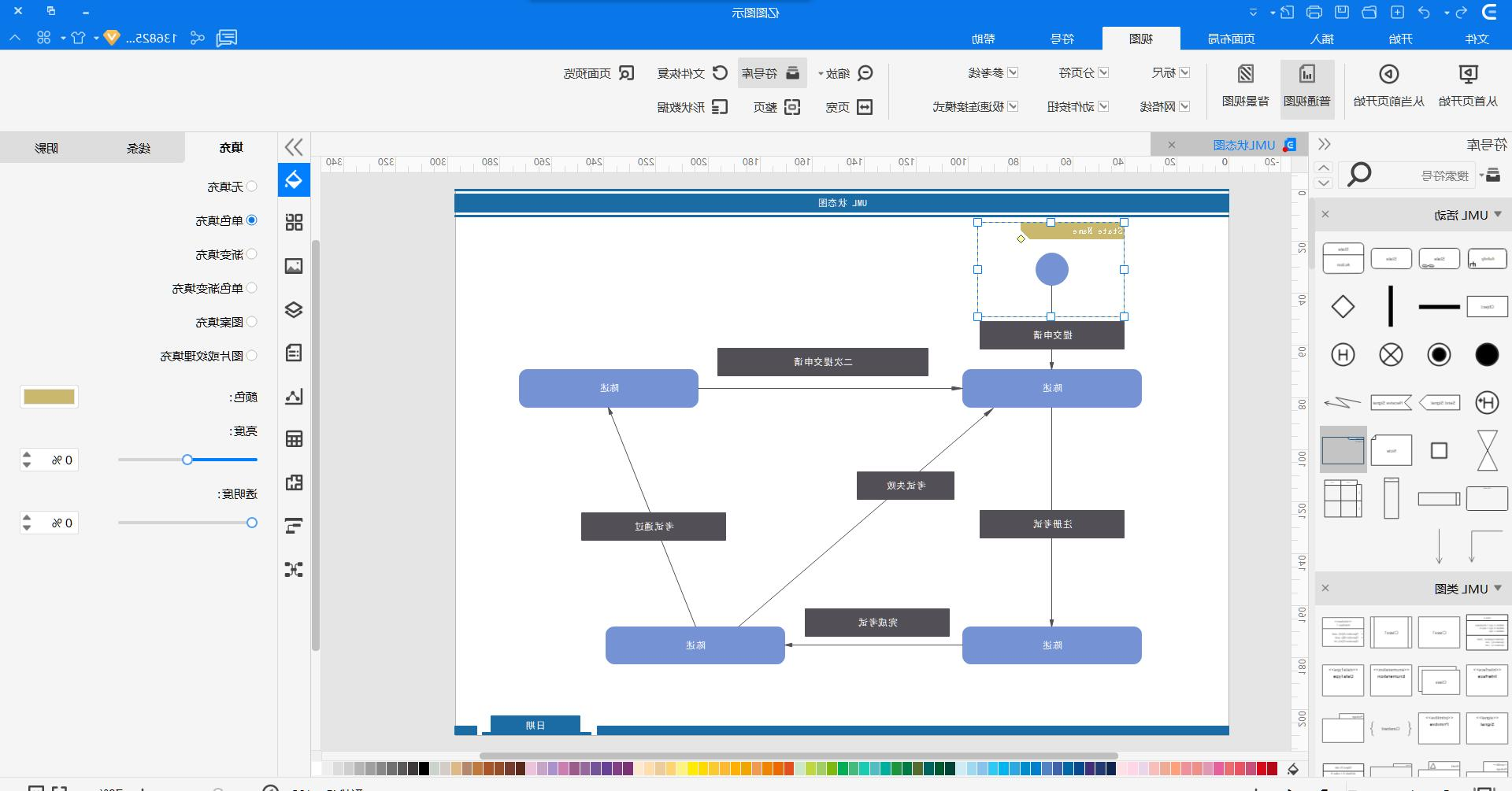Open the Fill panel icon in the sidebar
The height and width of the screenshot is (791, 1512).
tap(294, 179)
